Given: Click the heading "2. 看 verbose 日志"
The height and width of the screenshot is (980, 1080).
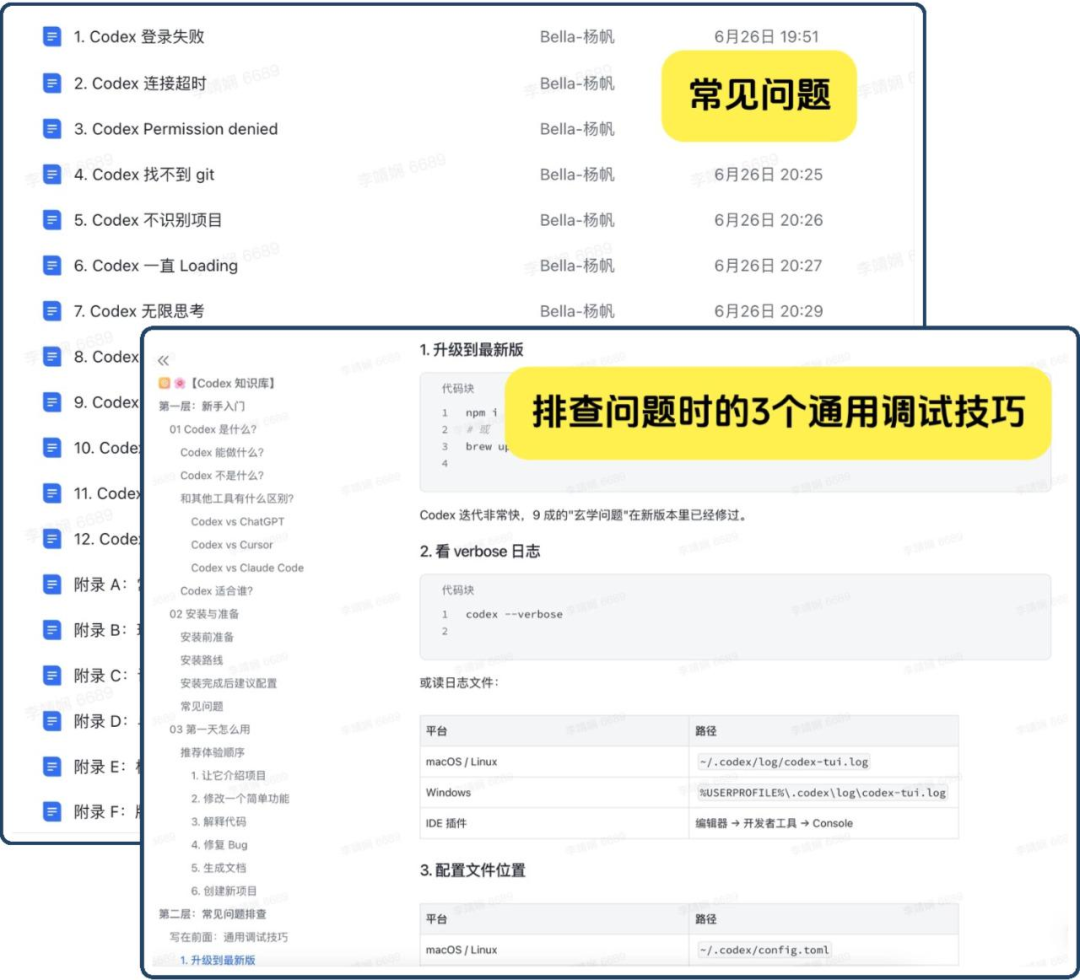Looking at the screenshot, I should pos(480,551).
